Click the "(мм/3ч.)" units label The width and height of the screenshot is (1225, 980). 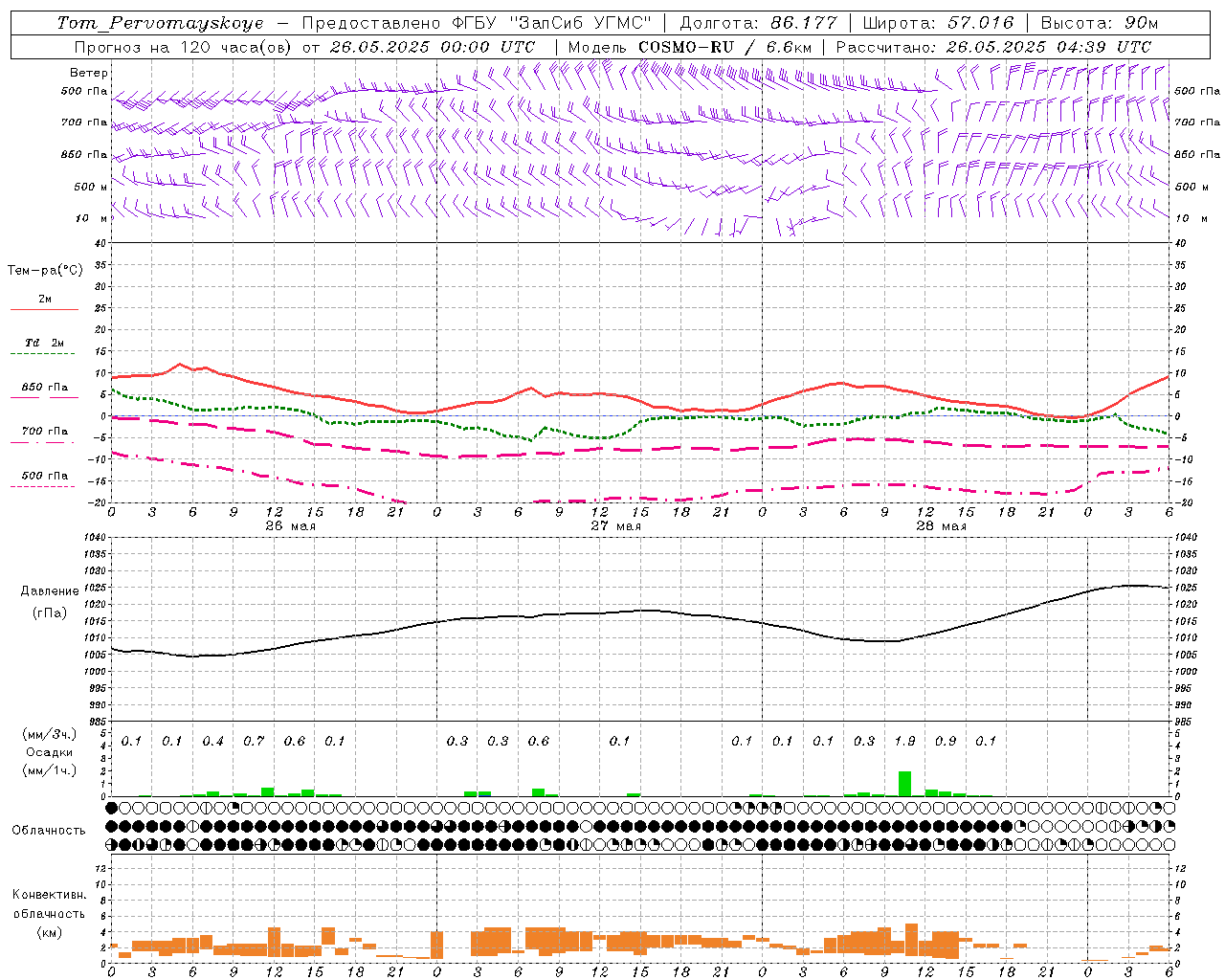pos(48,734)
